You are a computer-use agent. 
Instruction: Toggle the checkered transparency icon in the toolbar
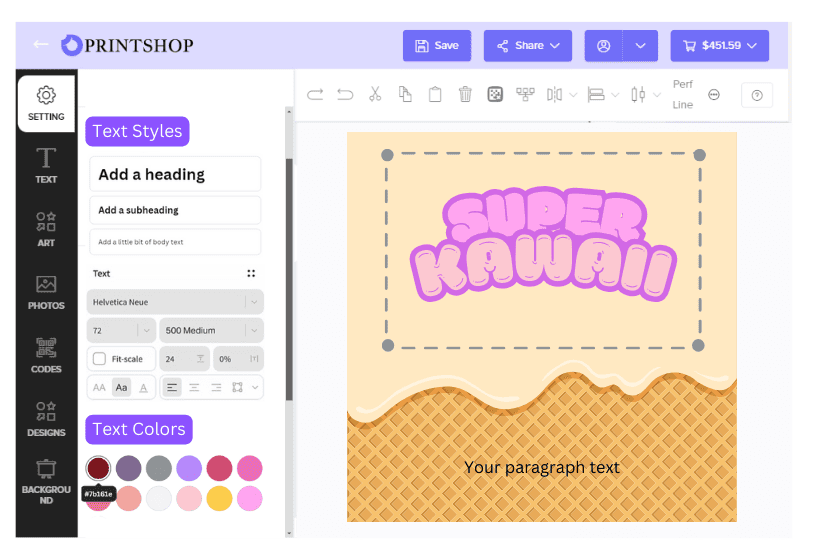(x=495, y=95)
